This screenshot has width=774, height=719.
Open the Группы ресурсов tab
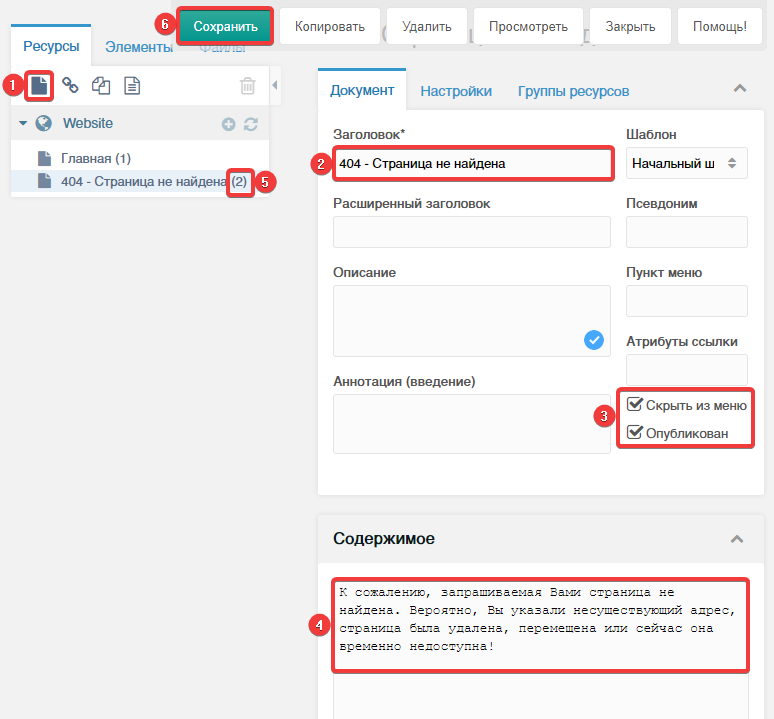coord(573,91)
